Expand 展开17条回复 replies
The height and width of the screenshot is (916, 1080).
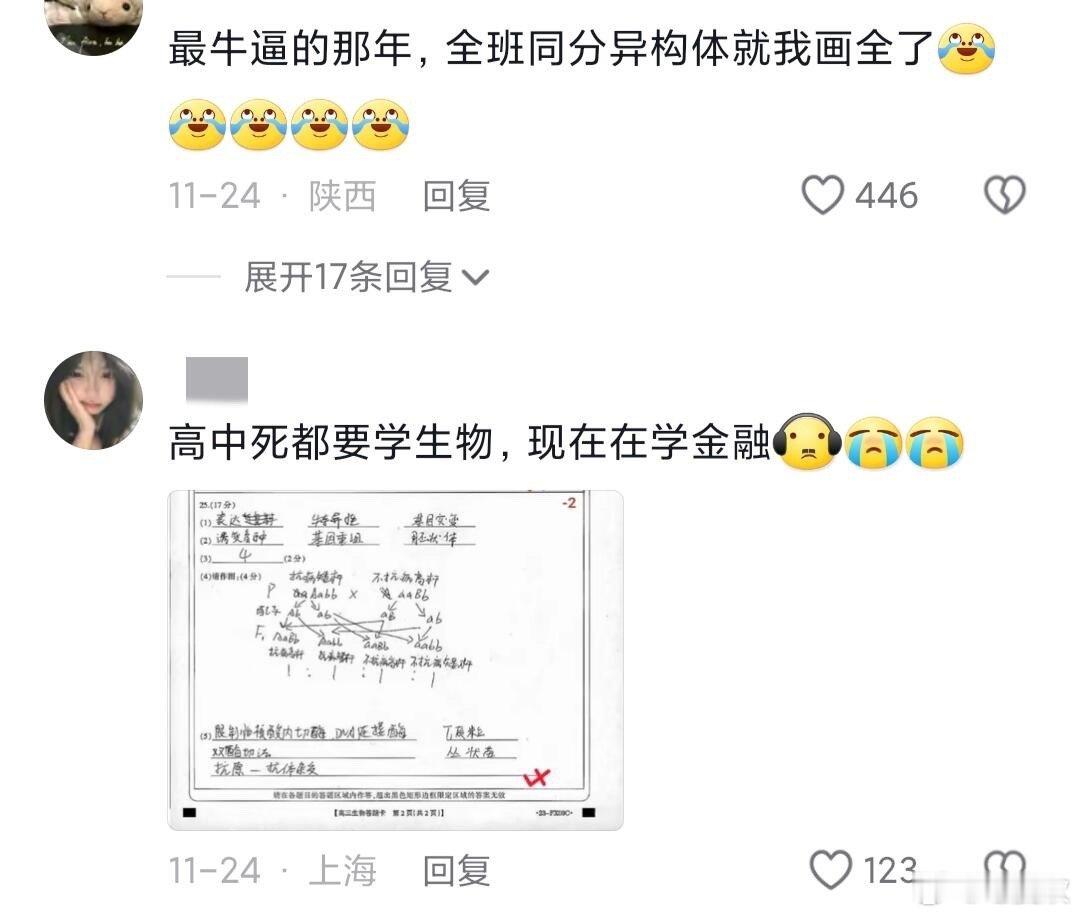[366, 277]
